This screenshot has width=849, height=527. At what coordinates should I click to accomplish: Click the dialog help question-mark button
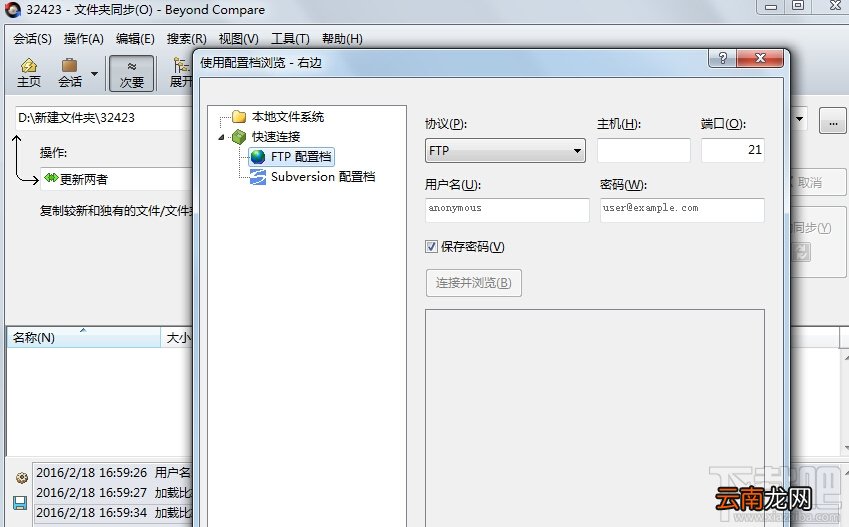pos(722,58)
